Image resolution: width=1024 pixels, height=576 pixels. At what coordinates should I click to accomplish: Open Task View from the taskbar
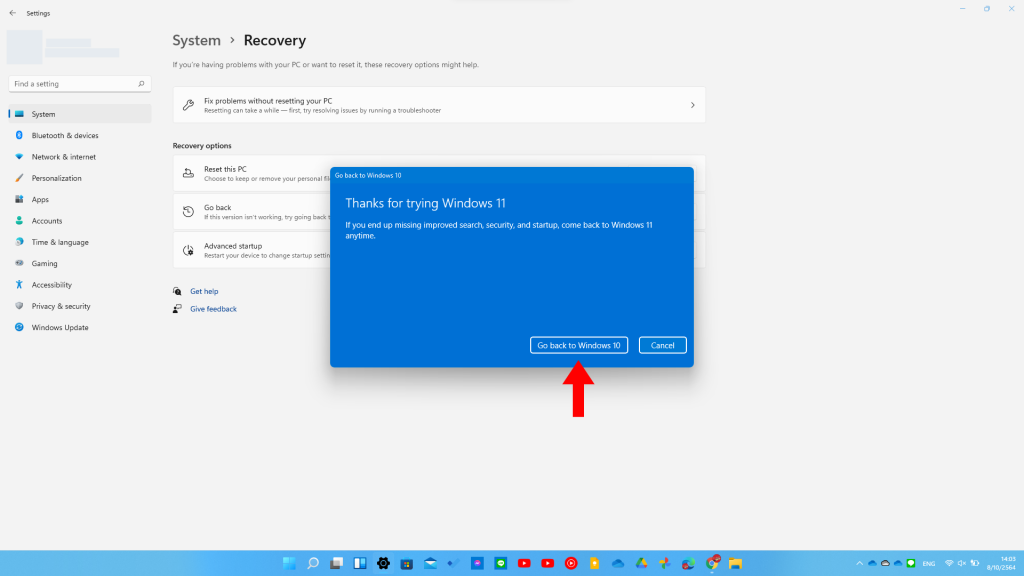pyautogui.click(x=336, y=563)
